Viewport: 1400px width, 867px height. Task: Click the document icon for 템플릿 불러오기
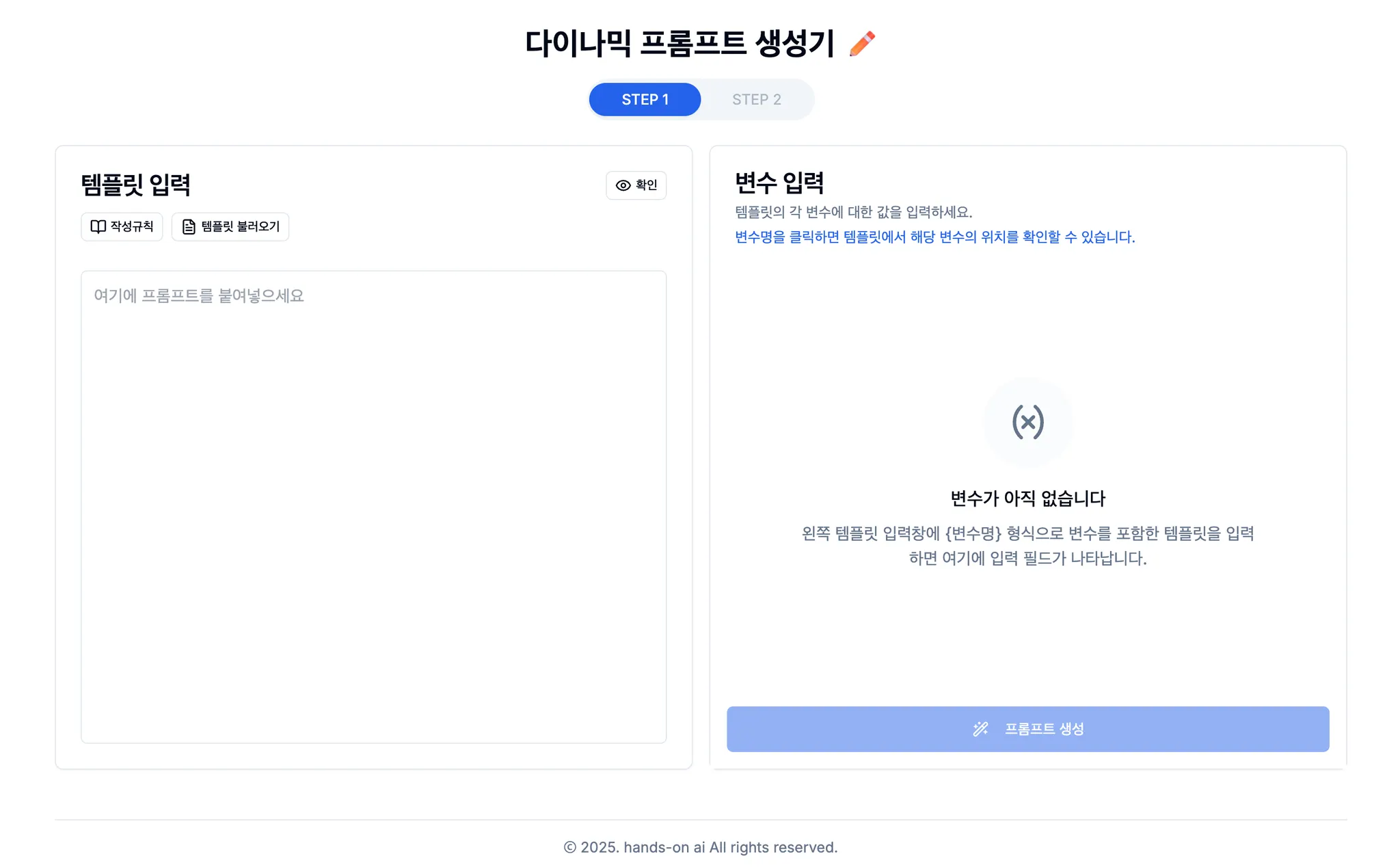click(189, 227)
